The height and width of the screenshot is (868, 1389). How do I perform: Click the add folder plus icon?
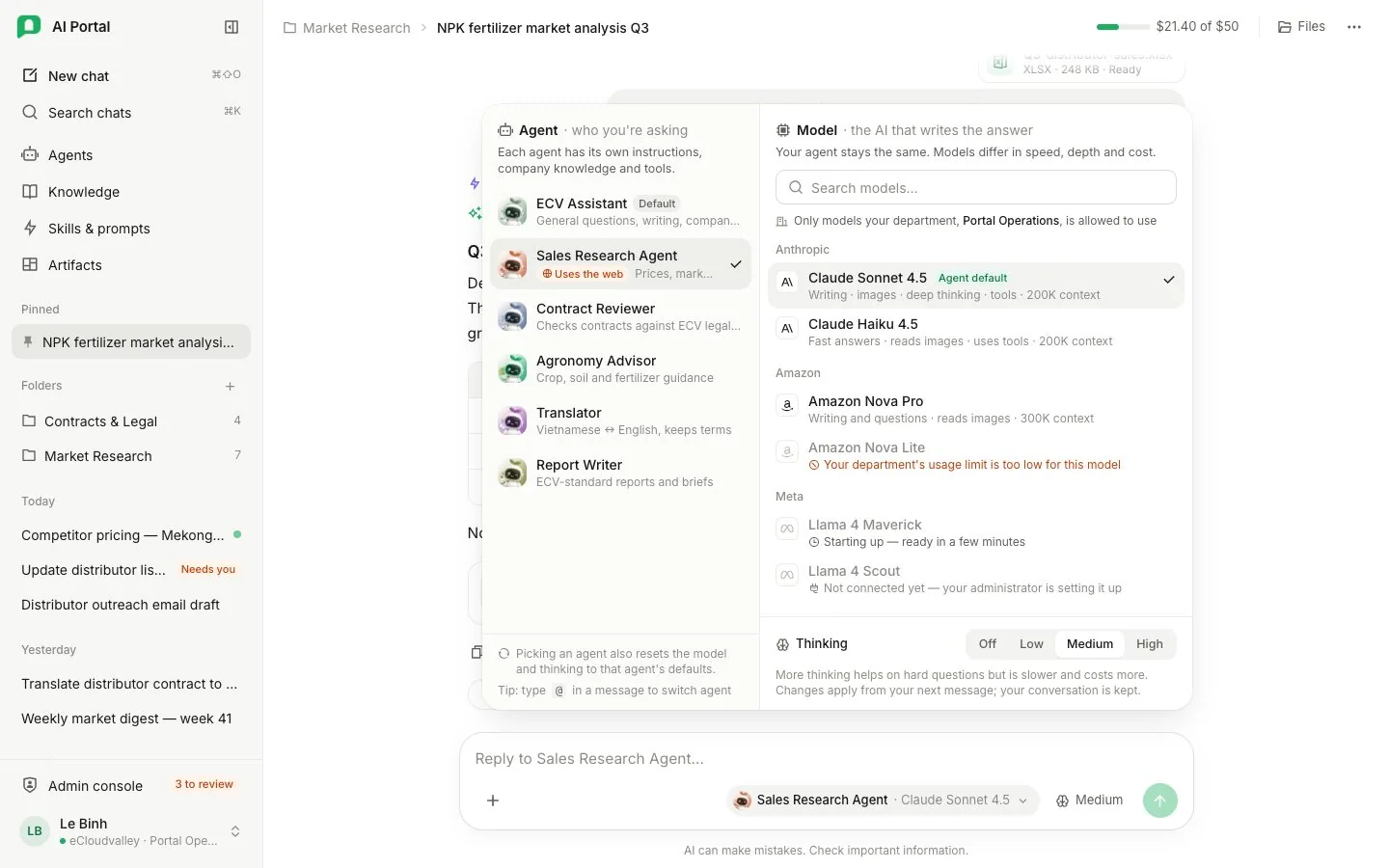230,386
